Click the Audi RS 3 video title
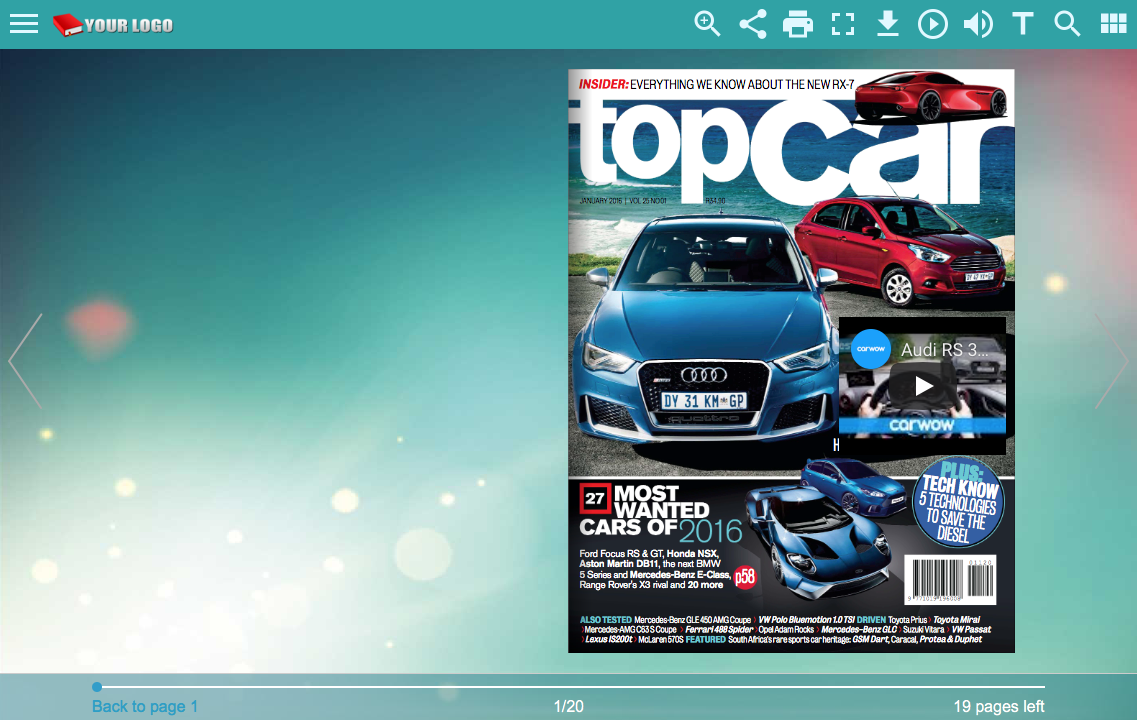The height and width of the screenshot is (720, 1137). pos(944,349)
